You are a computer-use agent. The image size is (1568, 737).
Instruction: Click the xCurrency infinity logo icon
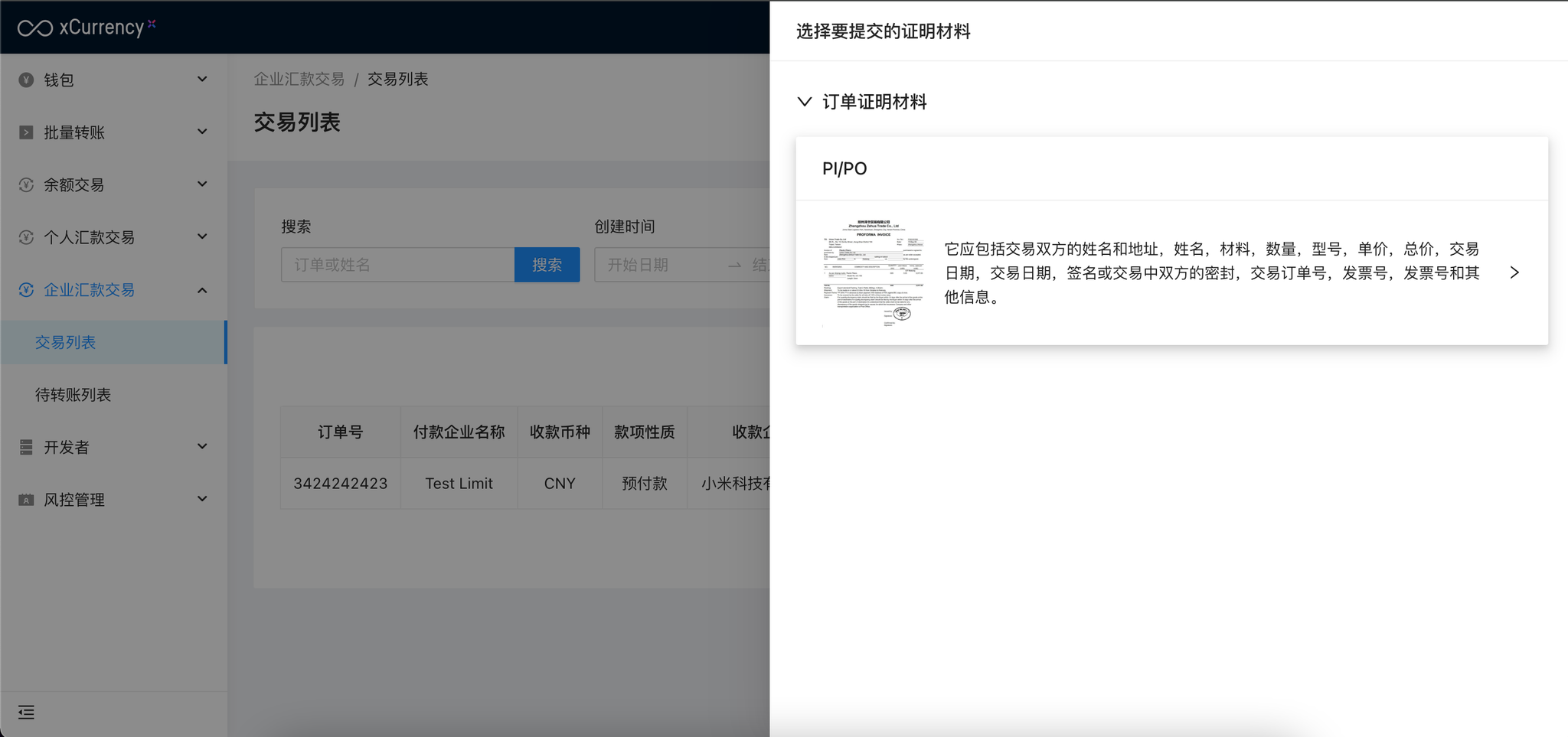point(35,28)
